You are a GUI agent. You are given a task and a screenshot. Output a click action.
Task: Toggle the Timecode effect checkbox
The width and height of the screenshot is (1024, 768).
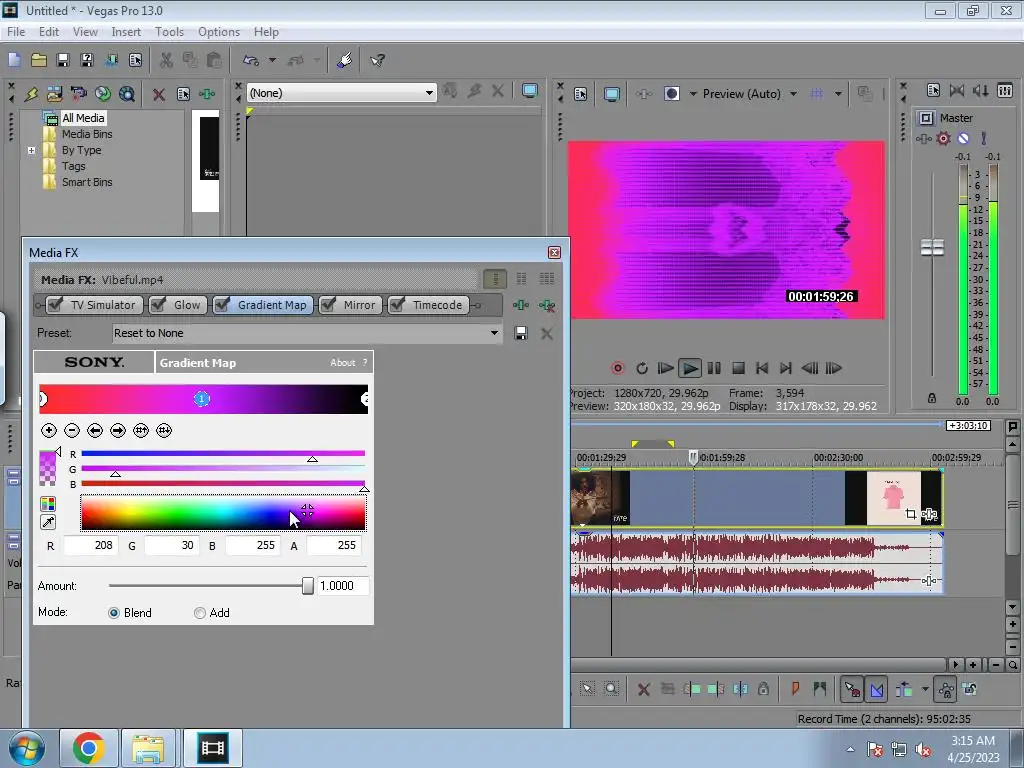click(397, 304)
